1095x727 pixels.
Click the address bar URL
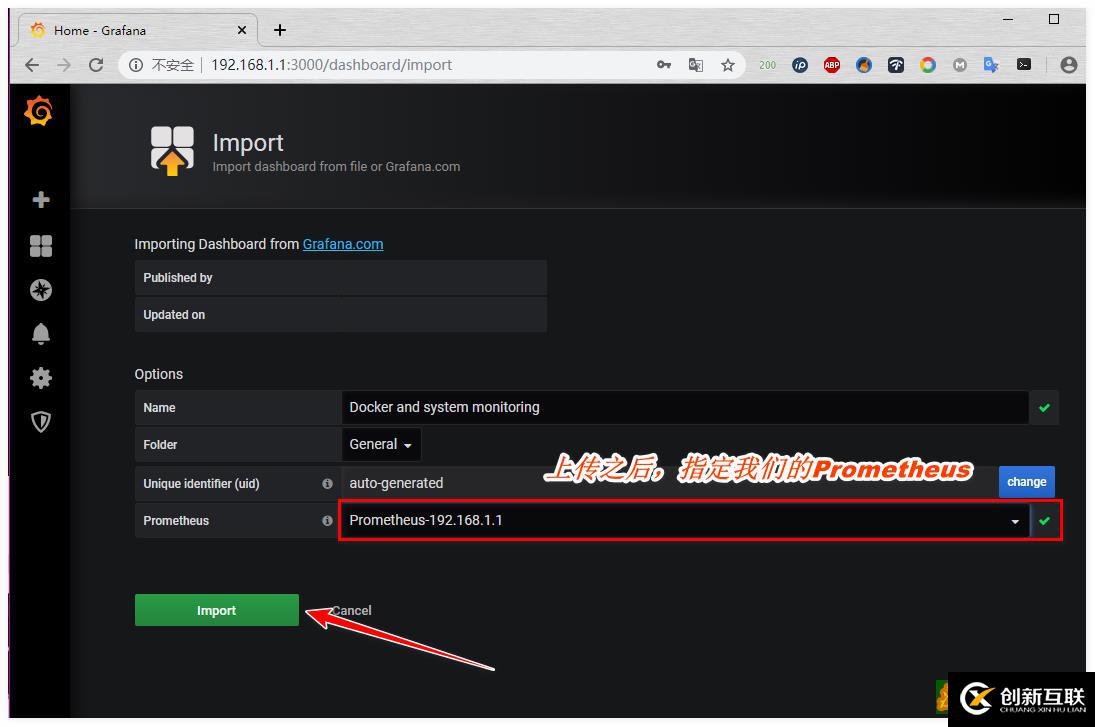(332, 65)
